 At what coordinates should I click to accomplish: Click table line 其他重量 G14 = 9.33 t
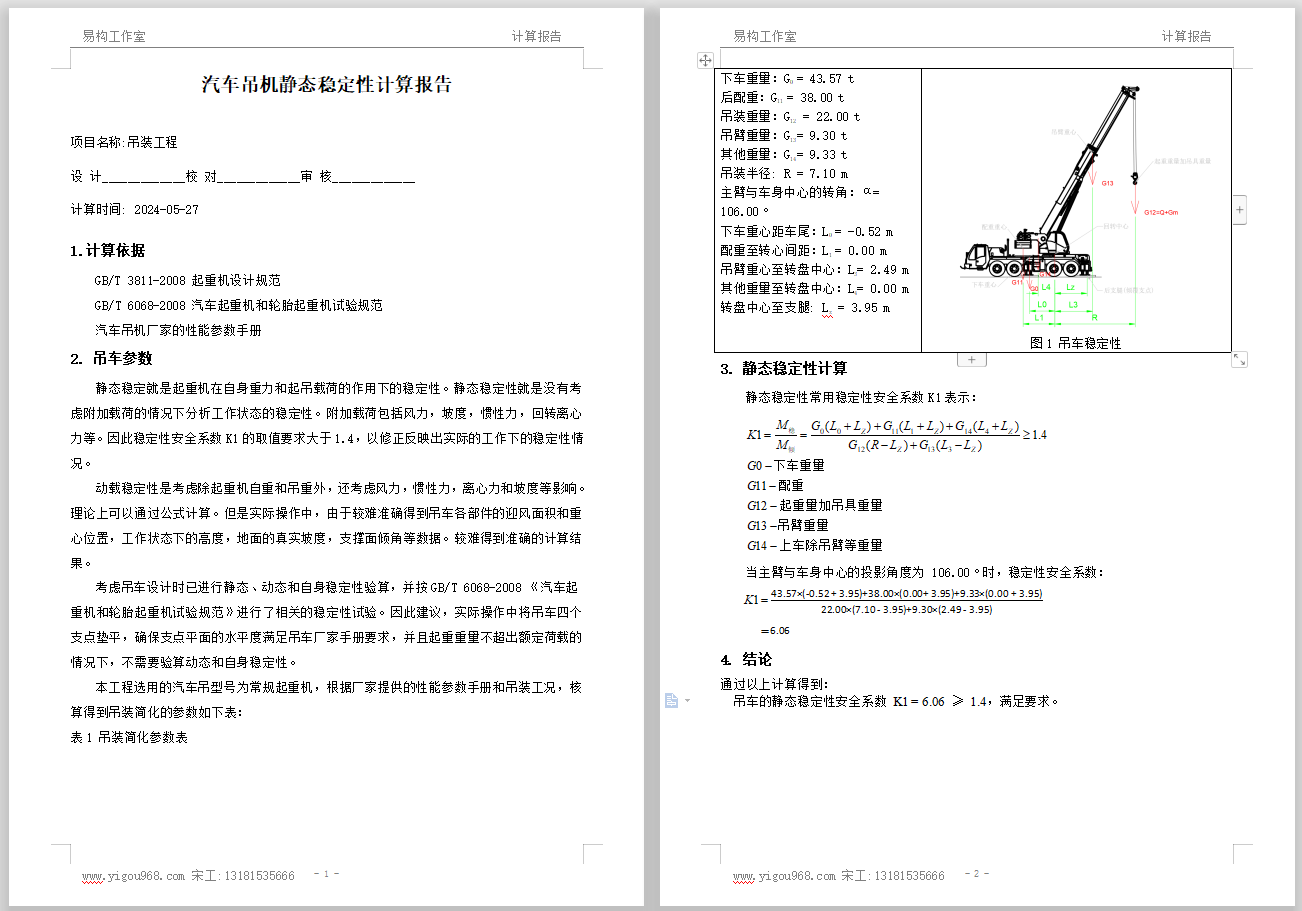coord(784,155)
